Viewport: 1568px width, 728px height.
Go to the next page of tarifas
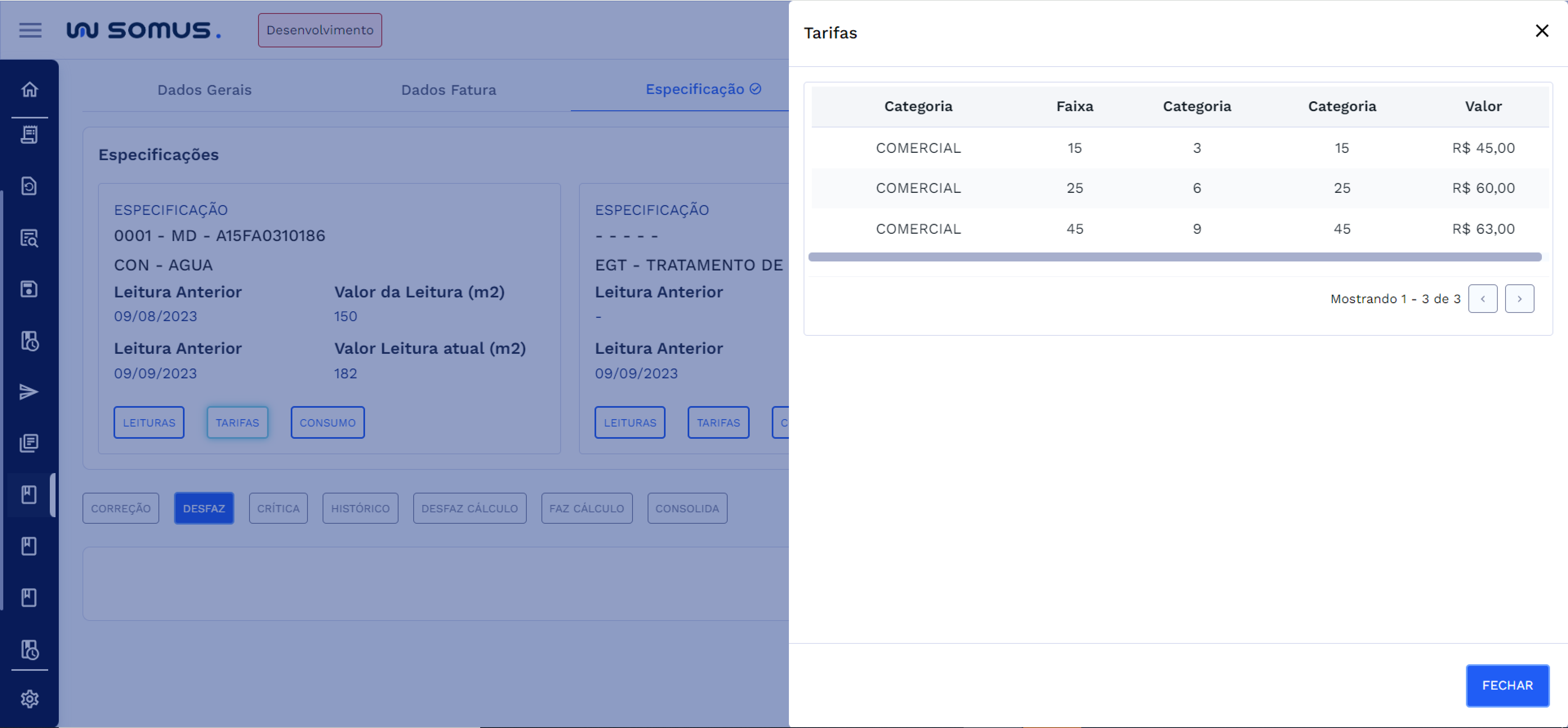(1519, 299)
